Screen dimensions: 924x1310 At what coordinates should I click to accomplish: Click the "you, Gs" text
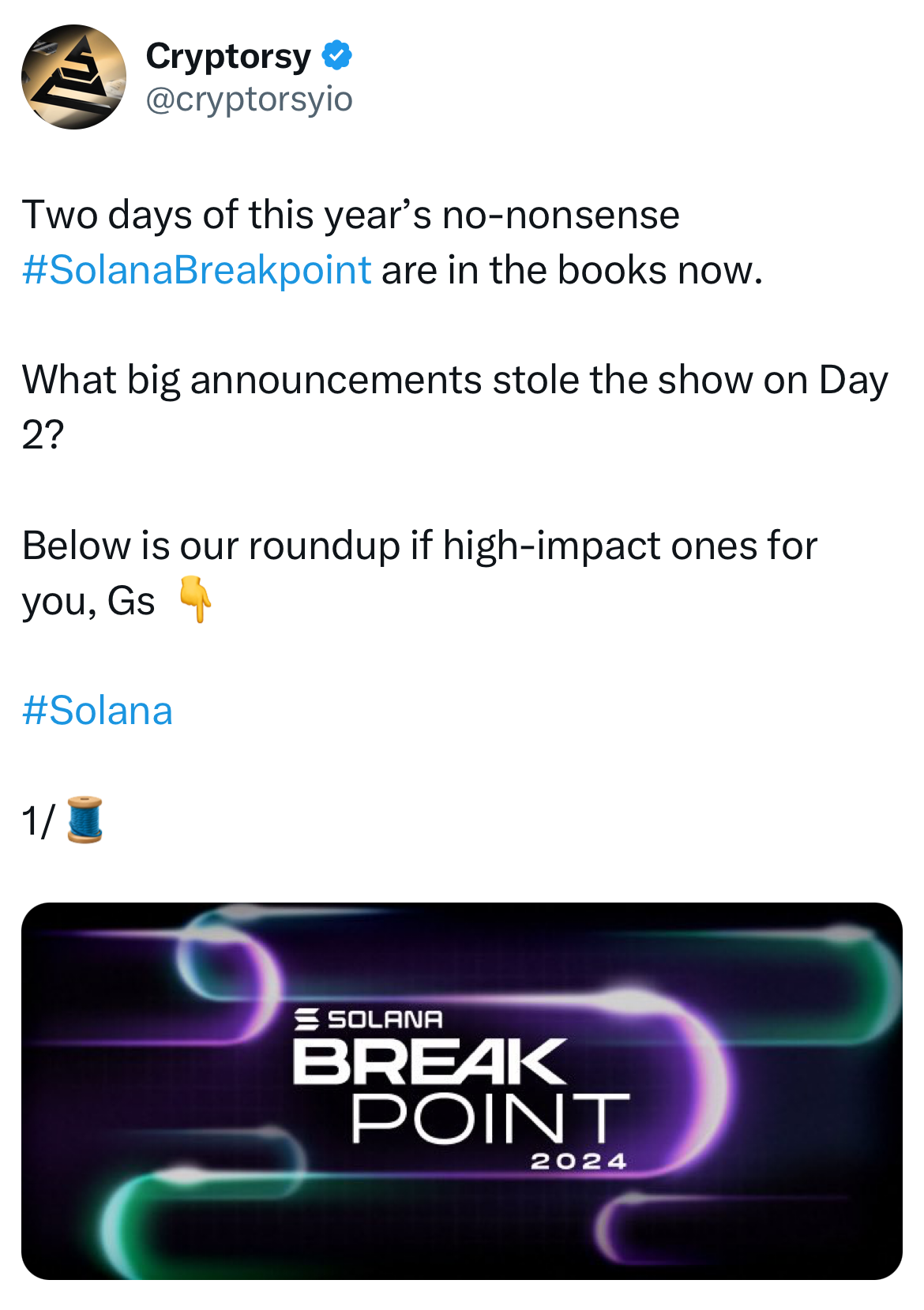88,601
